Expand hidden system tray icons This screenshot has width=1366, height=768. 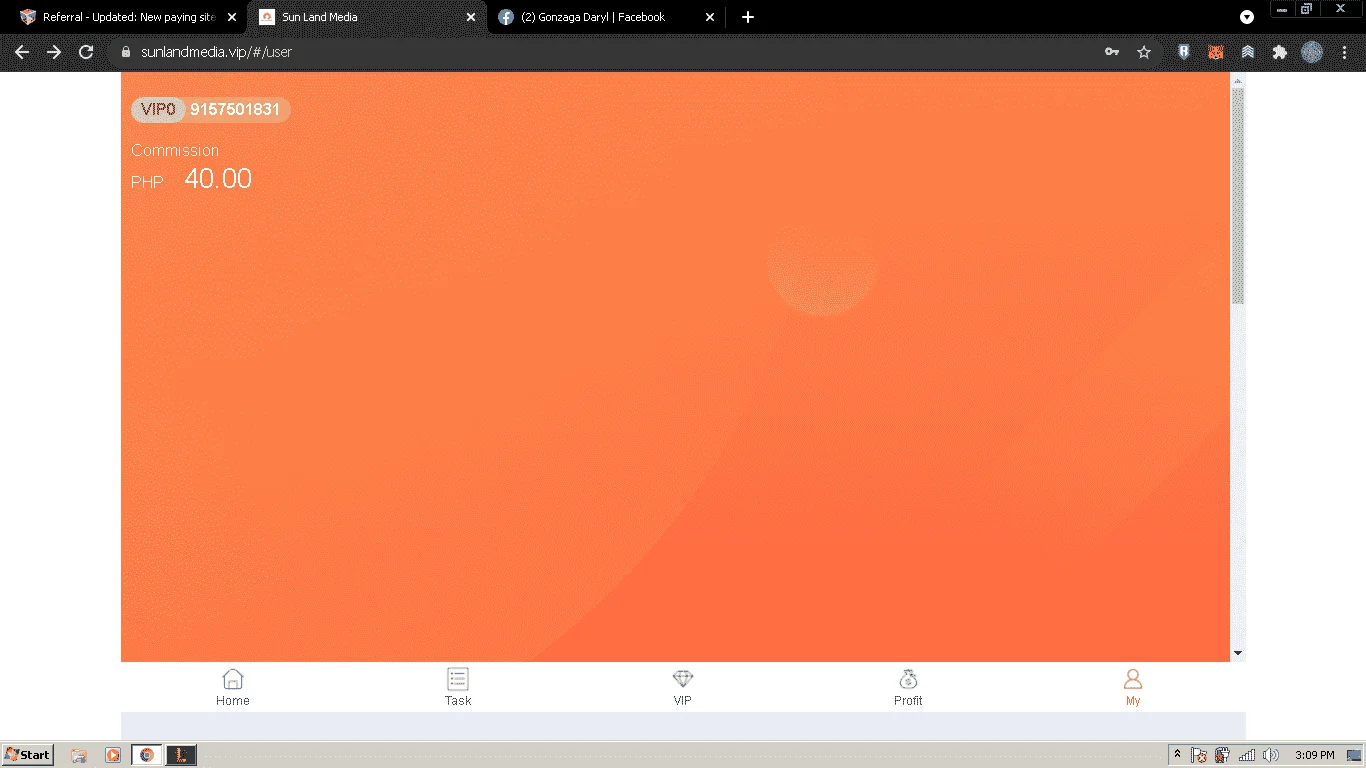point(1178,755)
